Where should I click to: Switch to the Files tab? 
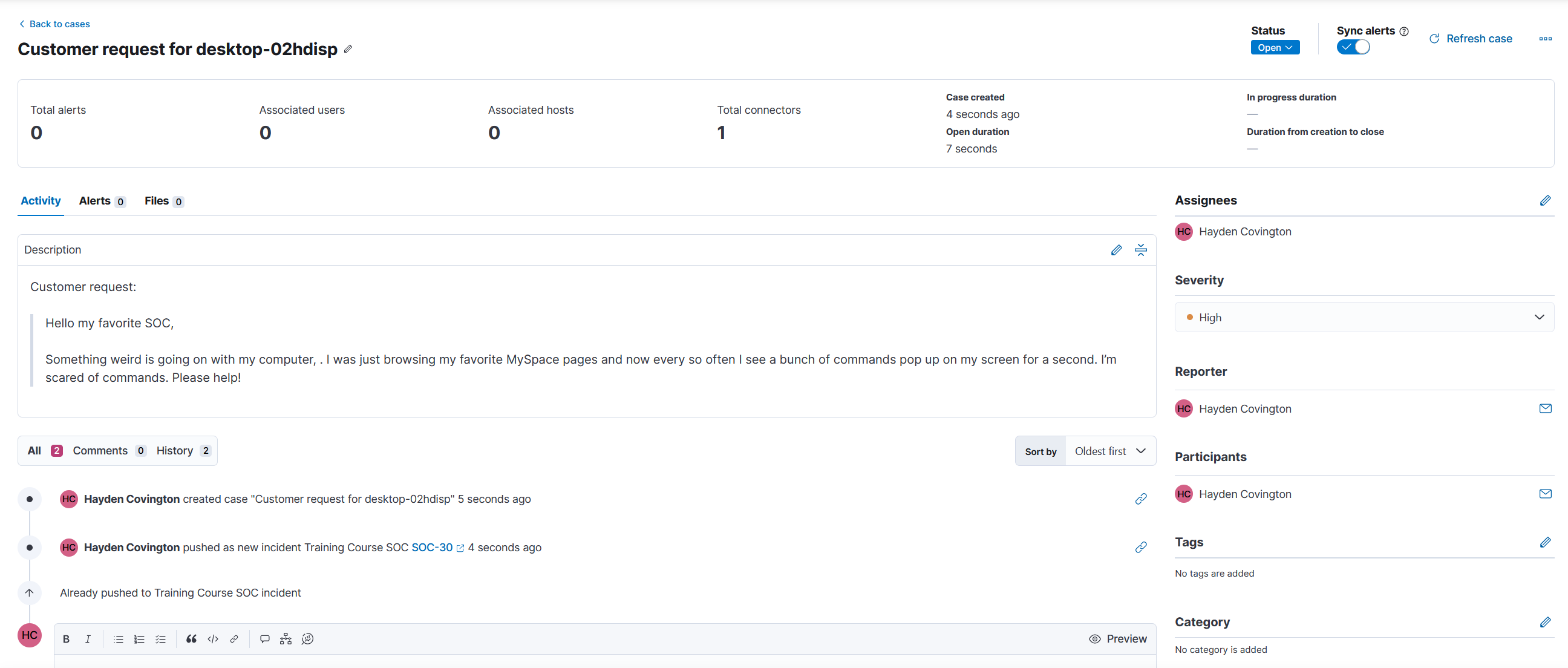(x=163, y=201)
